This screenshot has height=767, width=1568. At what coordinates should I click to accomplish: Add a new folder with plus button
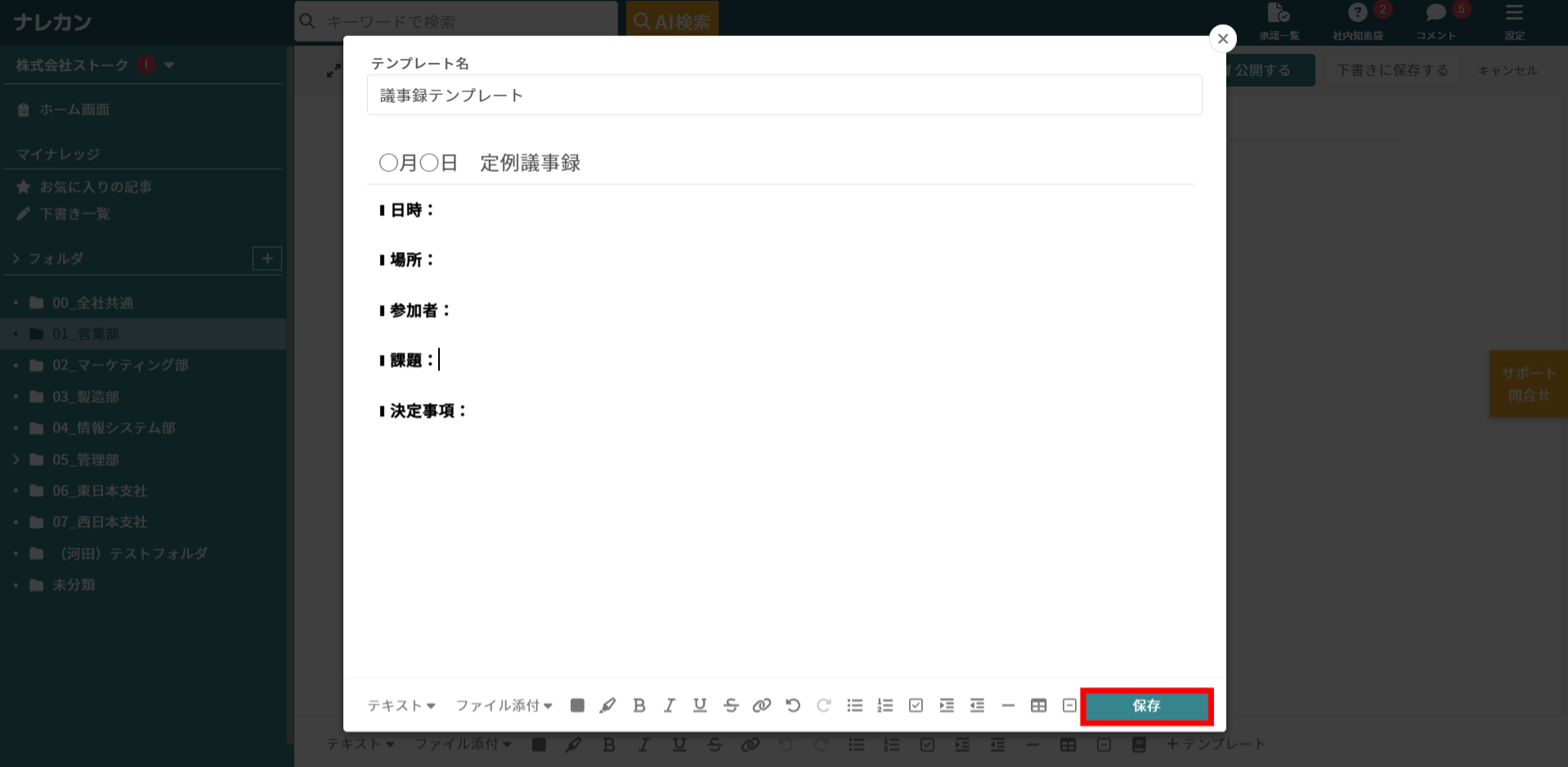coord(267,258)
